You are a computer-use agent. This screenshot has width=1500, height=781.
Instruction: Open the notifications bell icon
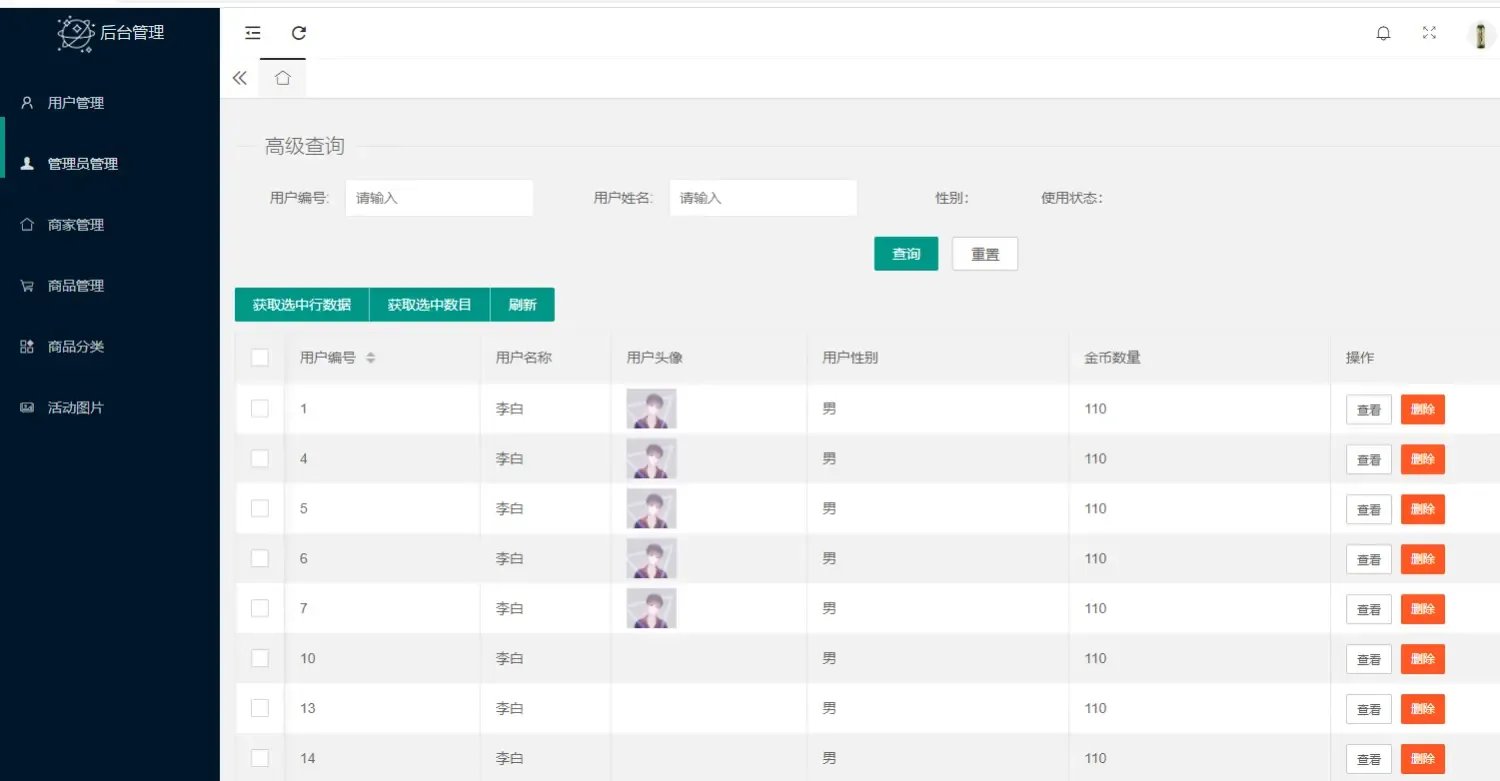click(1383, 33)
